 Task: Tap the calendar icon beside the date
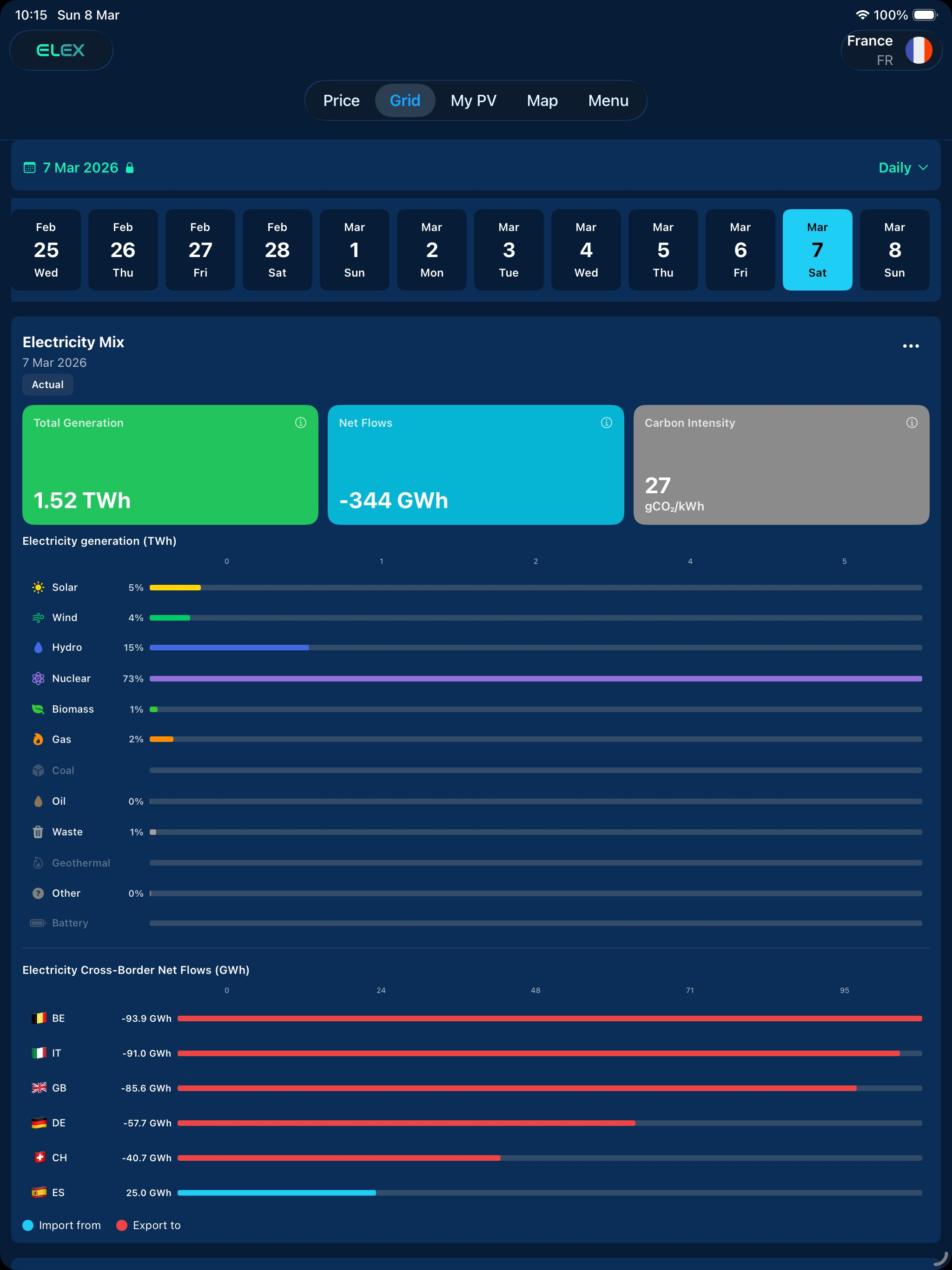pos(29,168)
